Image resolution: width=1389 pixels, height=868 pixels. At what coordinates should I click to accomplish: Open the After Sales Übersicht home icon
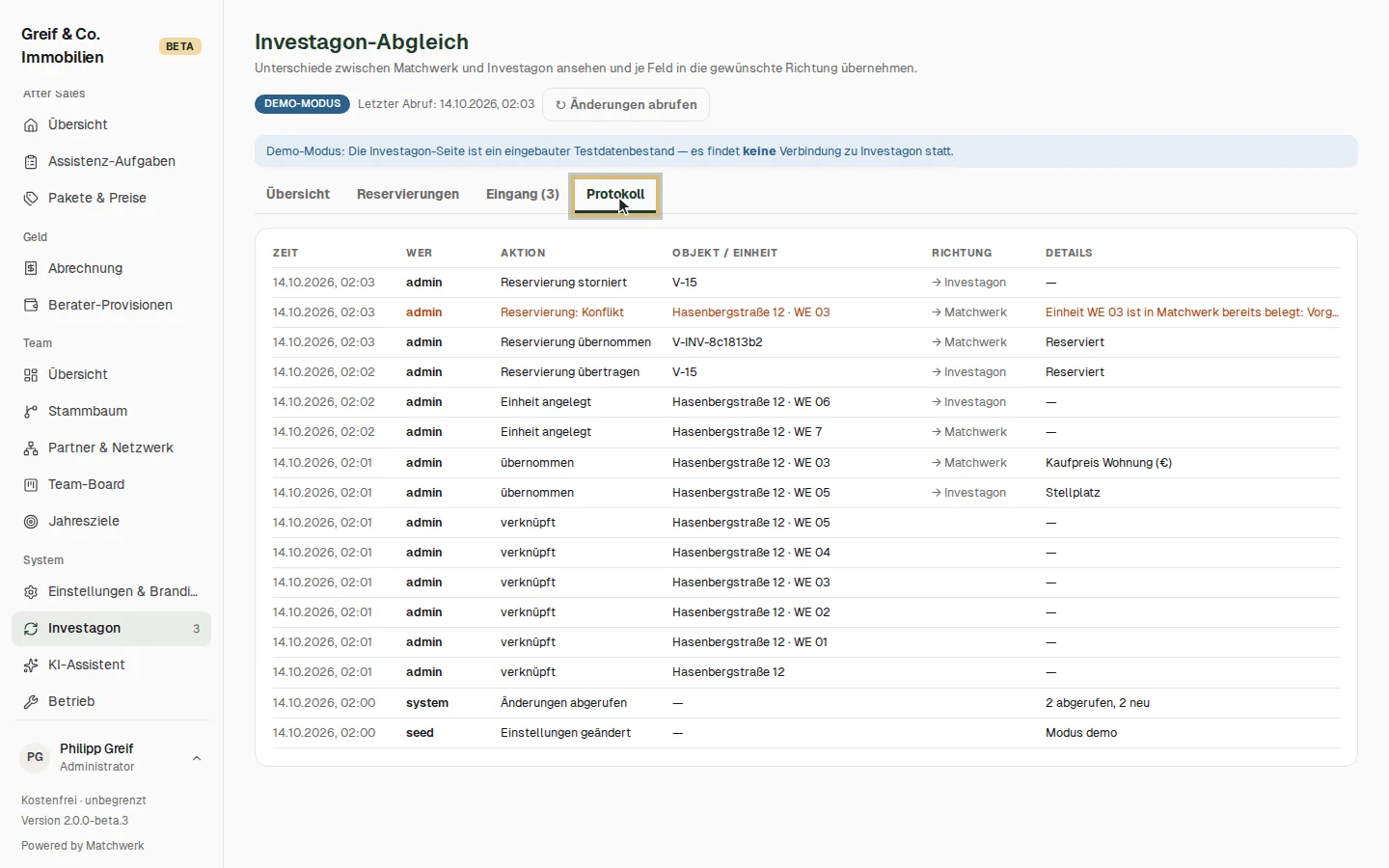click(x=31, y=125)
